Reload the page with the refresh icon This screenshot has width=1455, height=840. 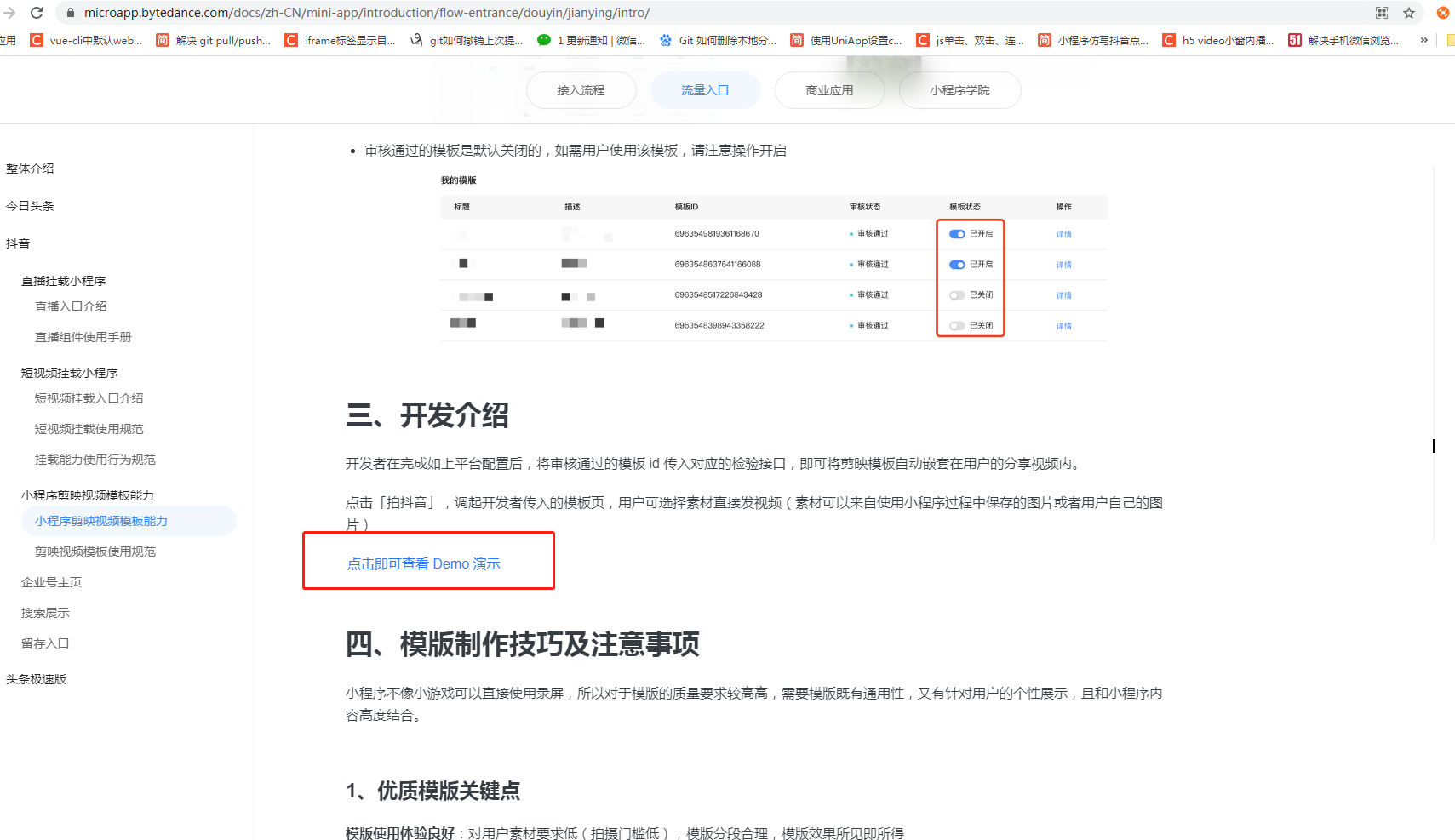pyautogui.click(x=37, y=13)
